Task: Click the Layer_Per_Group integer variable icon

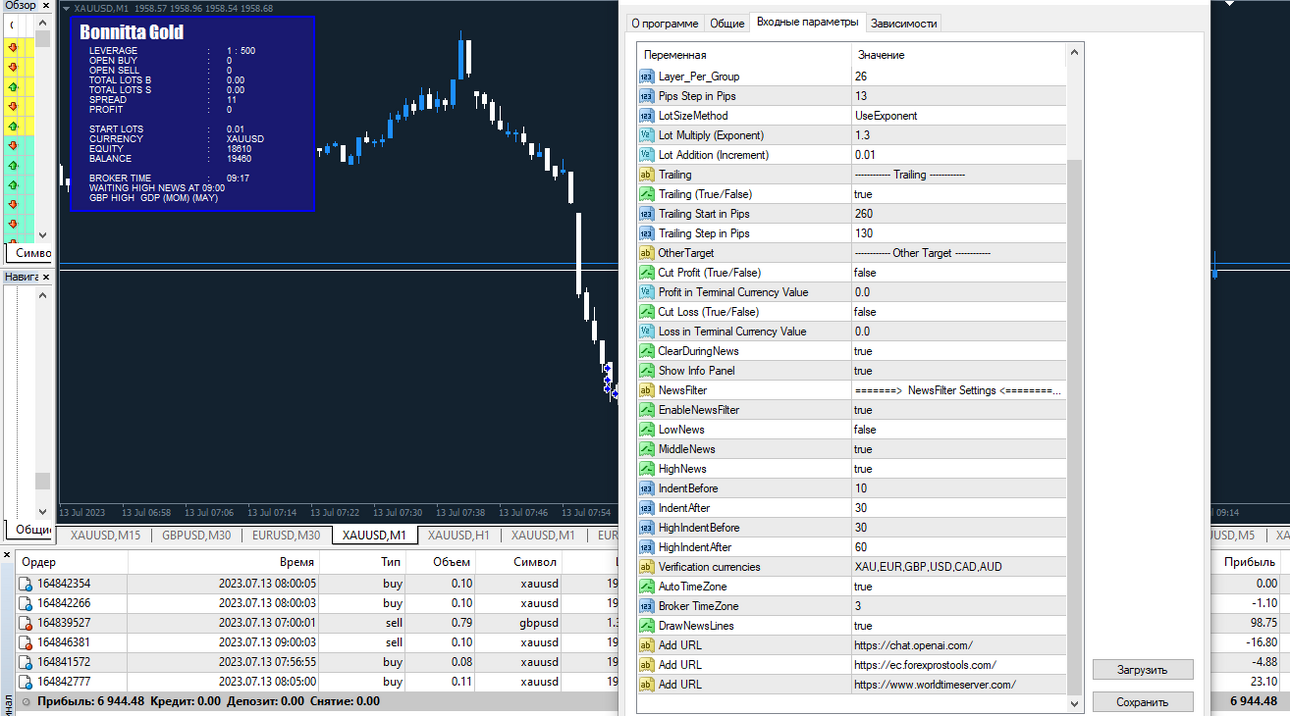Action: point(646,76)
